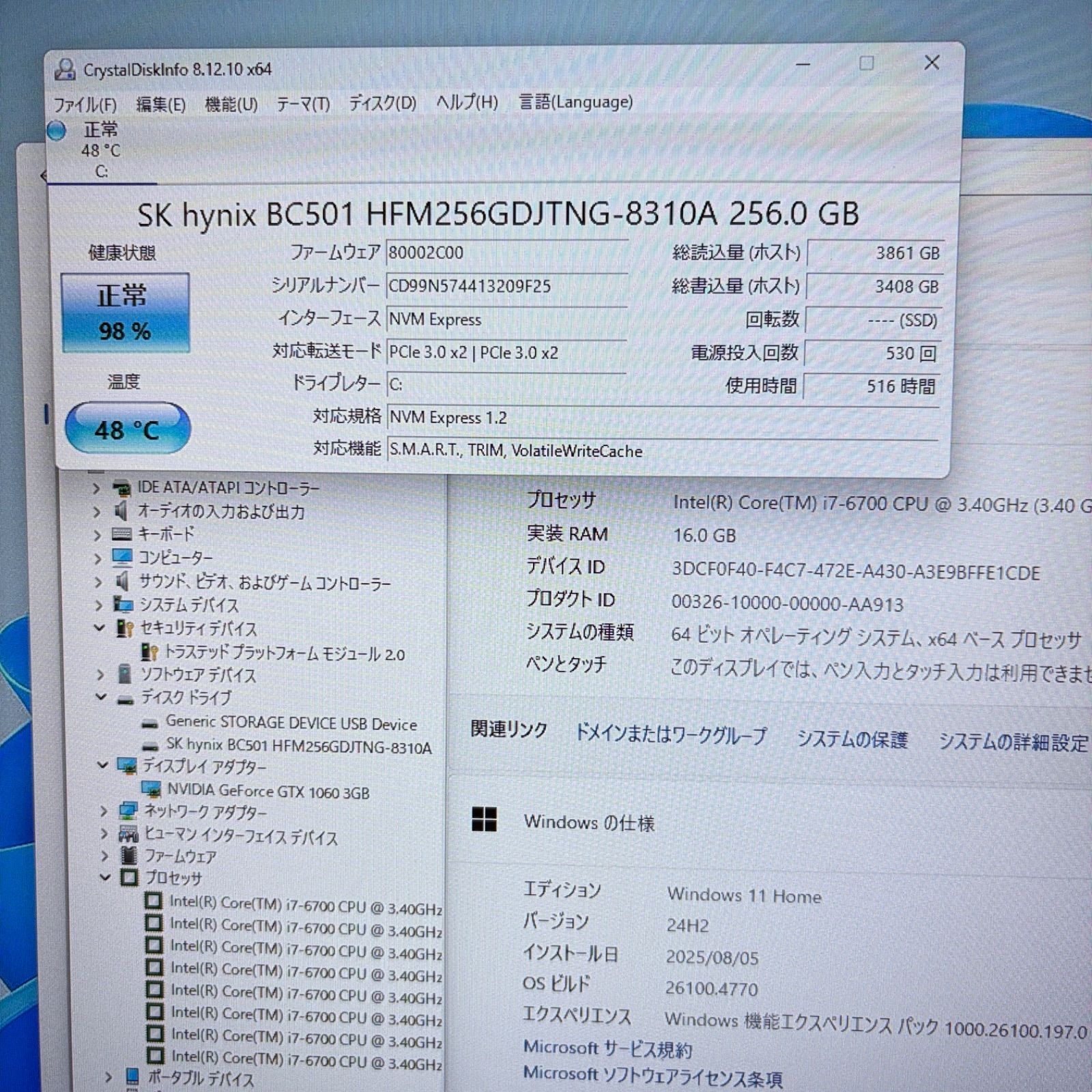The image size is (1092, 1092).
Task: Click the Windows の仕様 logo icon
Action: (x=485, y=820)
